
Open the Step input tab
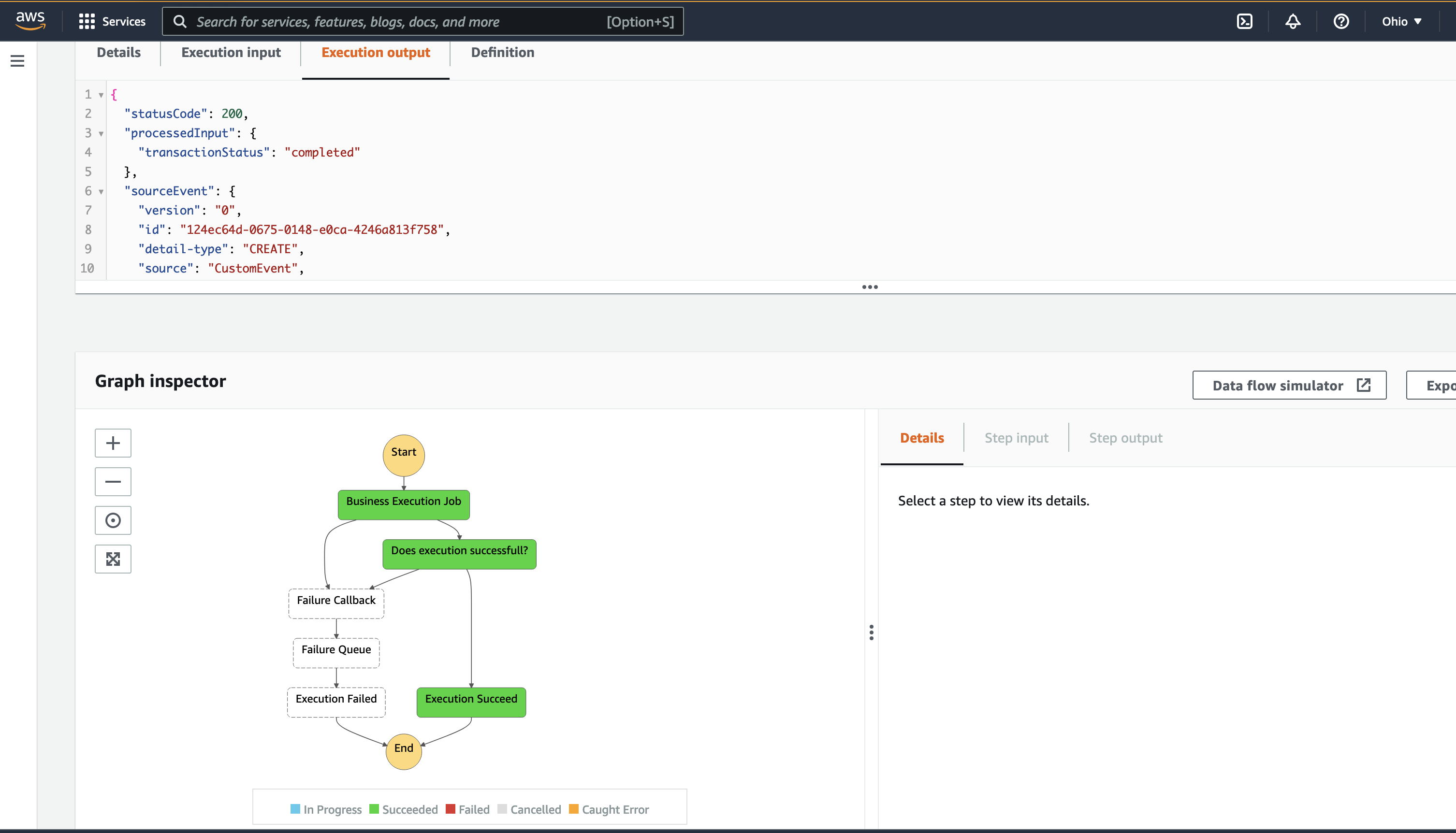(1017, 438)
